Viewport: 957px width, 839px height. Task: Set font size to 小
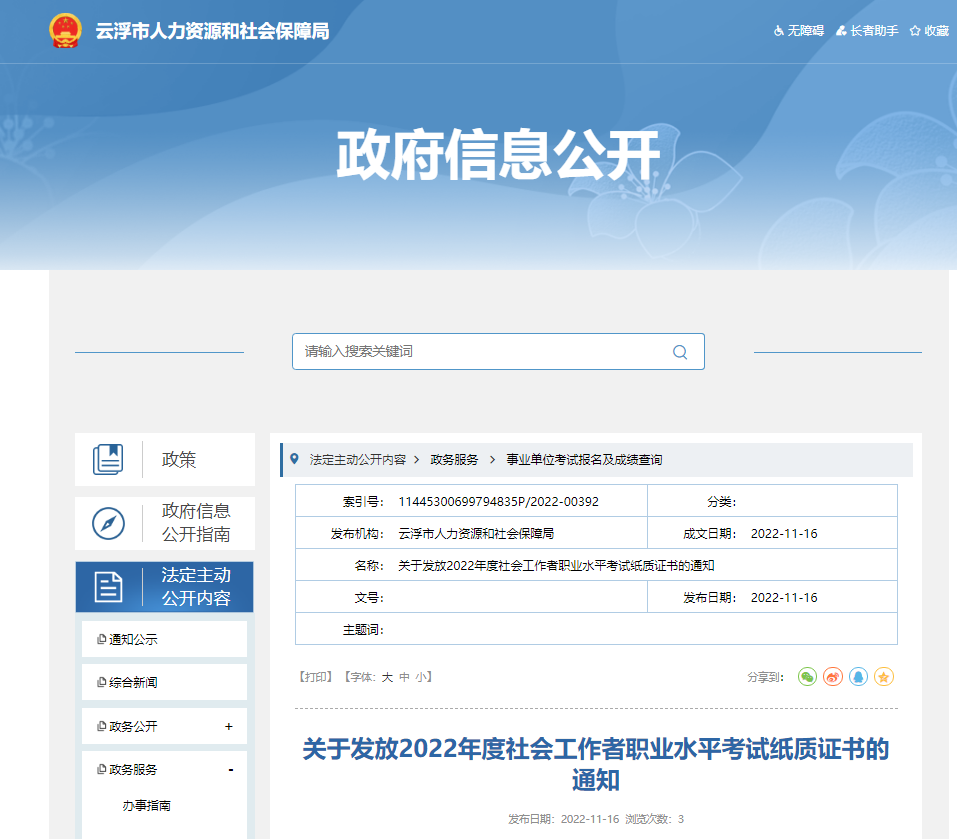coord(421,677)
